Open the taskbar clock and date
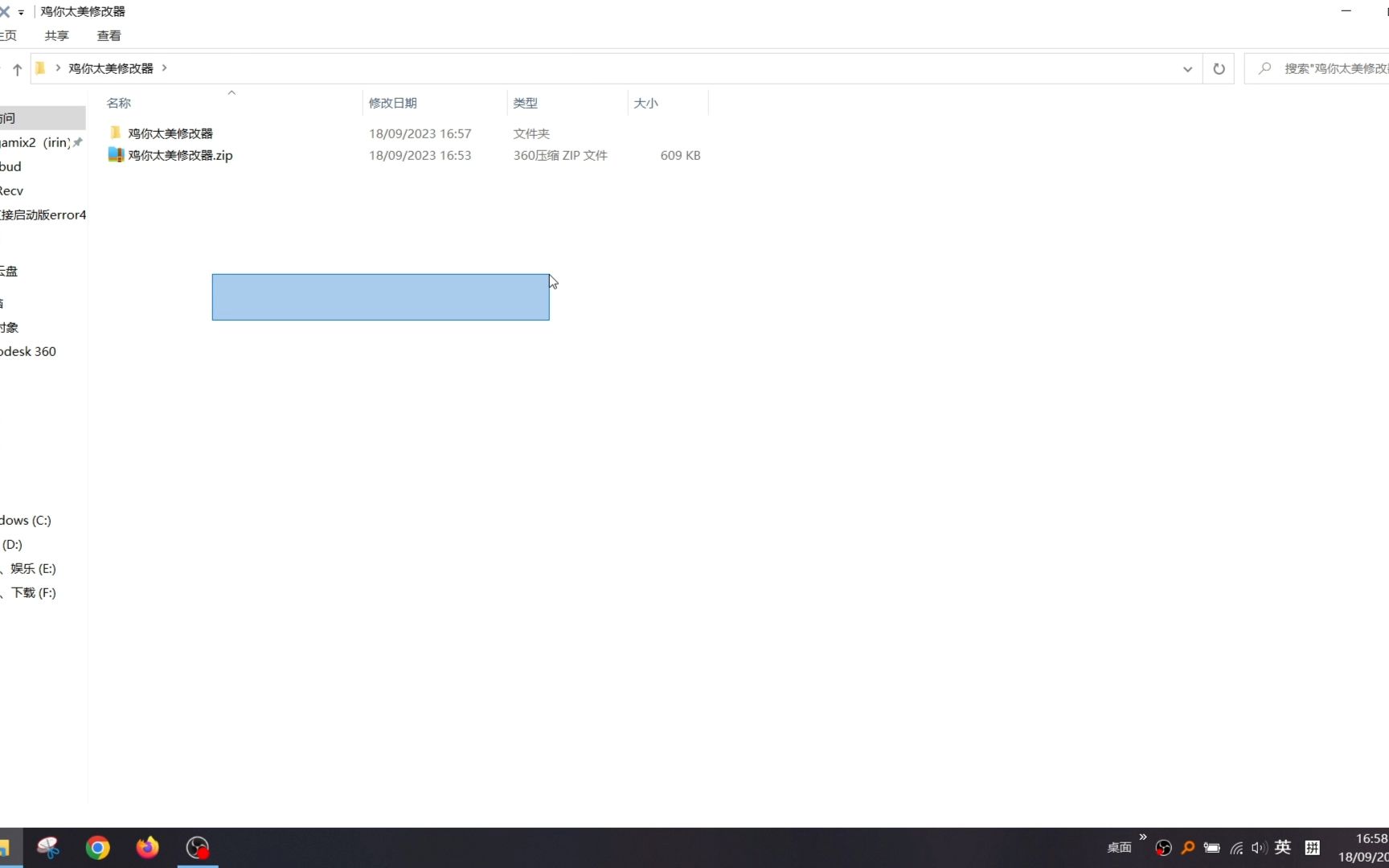The image size is (1389, 868). point(1365,848)
